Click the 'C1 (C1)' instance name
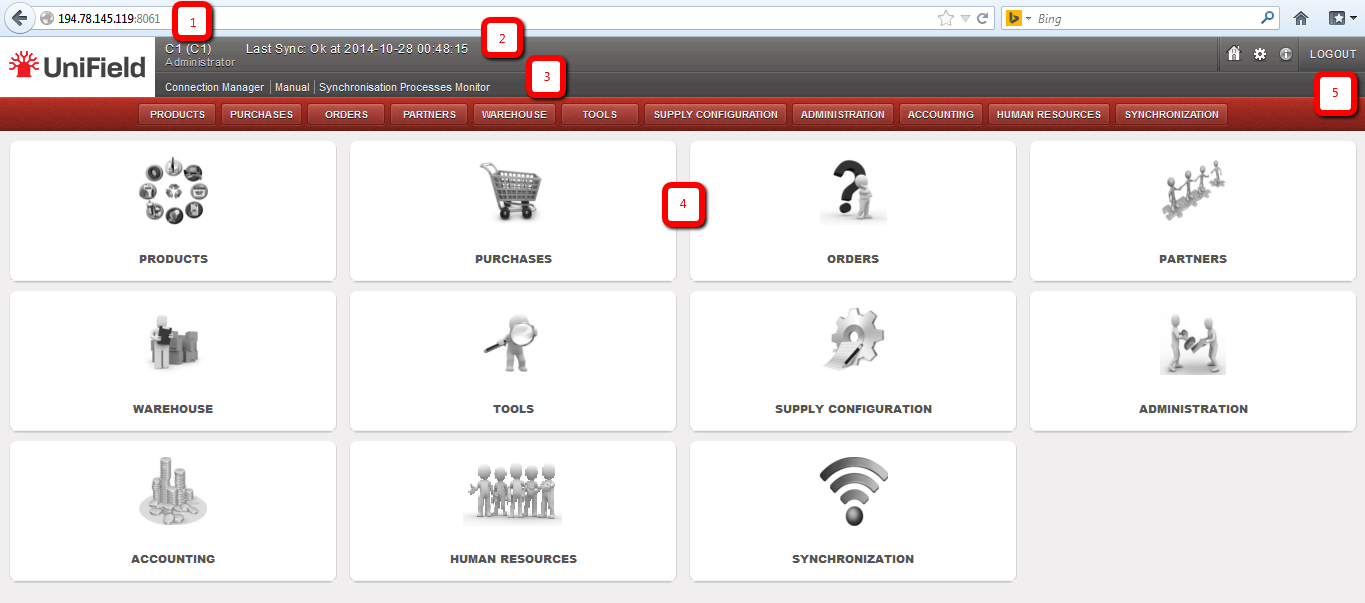This screenshot has width=1365, height=603. pos(188,48)
